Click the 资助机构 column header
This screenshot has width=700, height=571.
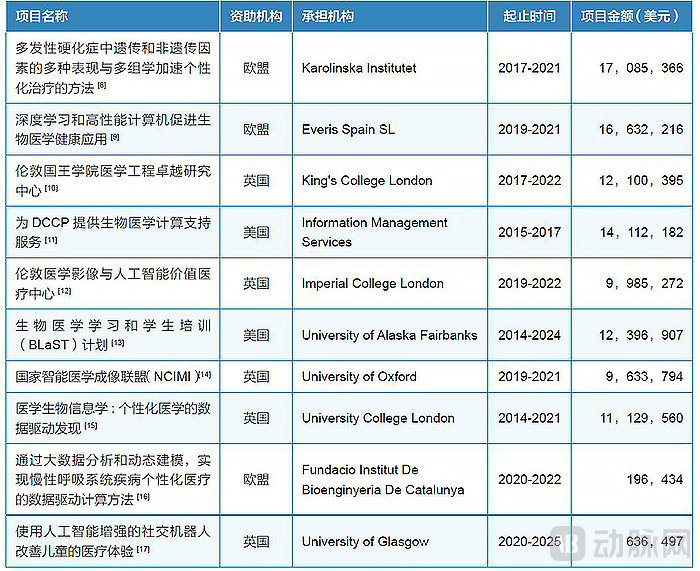pyautogui.click(x=256, y=17)
